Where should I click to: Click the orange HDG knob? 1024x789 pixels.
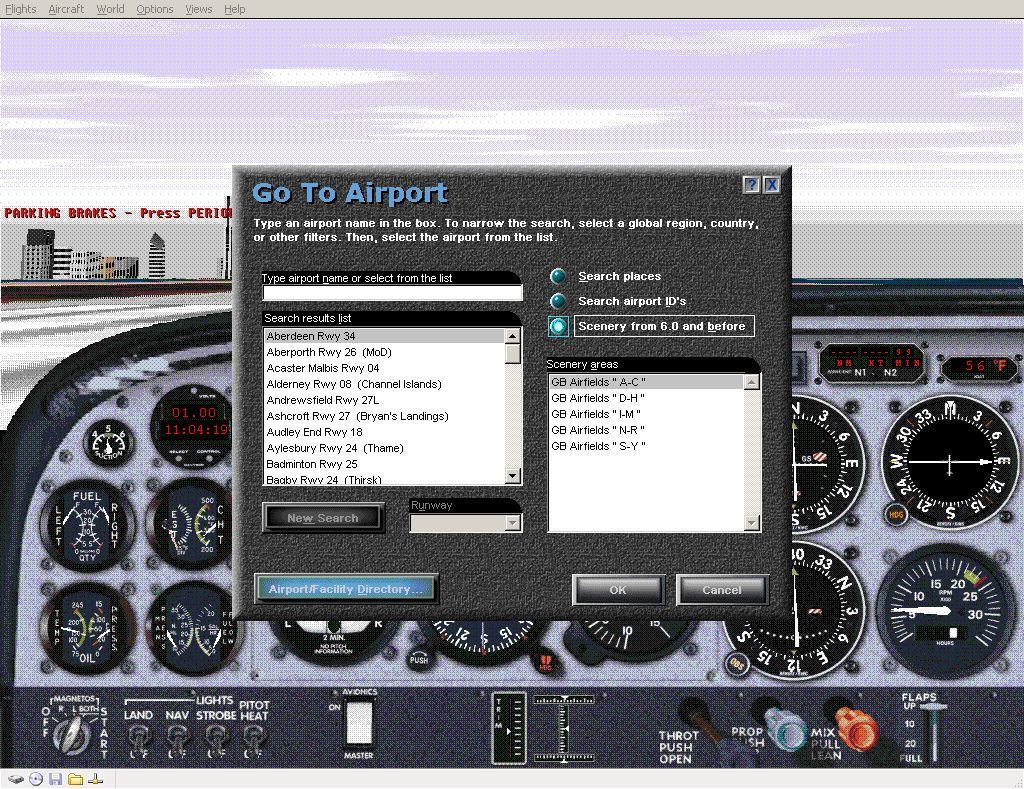click(x=896, y=515)
